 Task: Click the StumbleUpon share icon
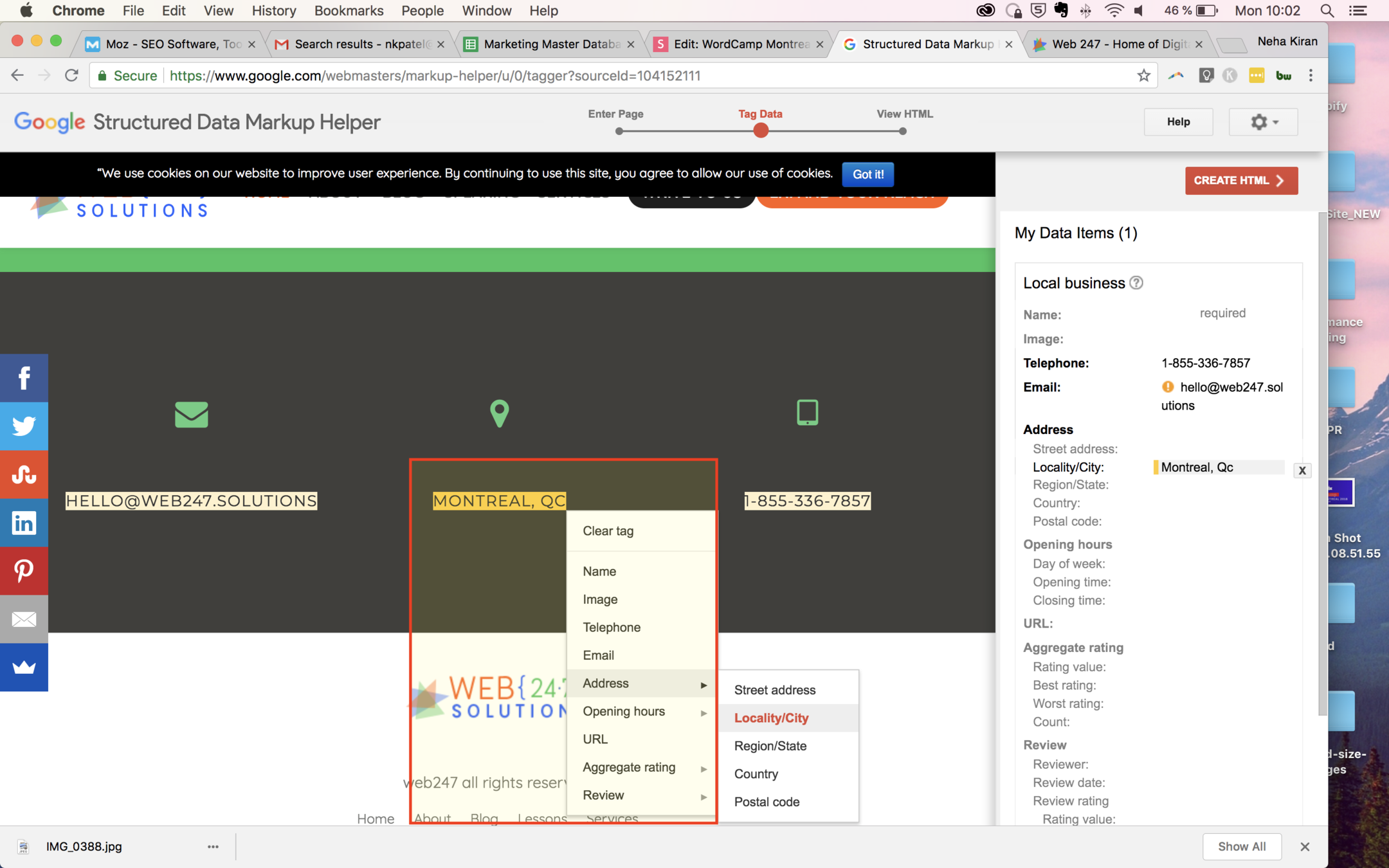coord(24,475)
